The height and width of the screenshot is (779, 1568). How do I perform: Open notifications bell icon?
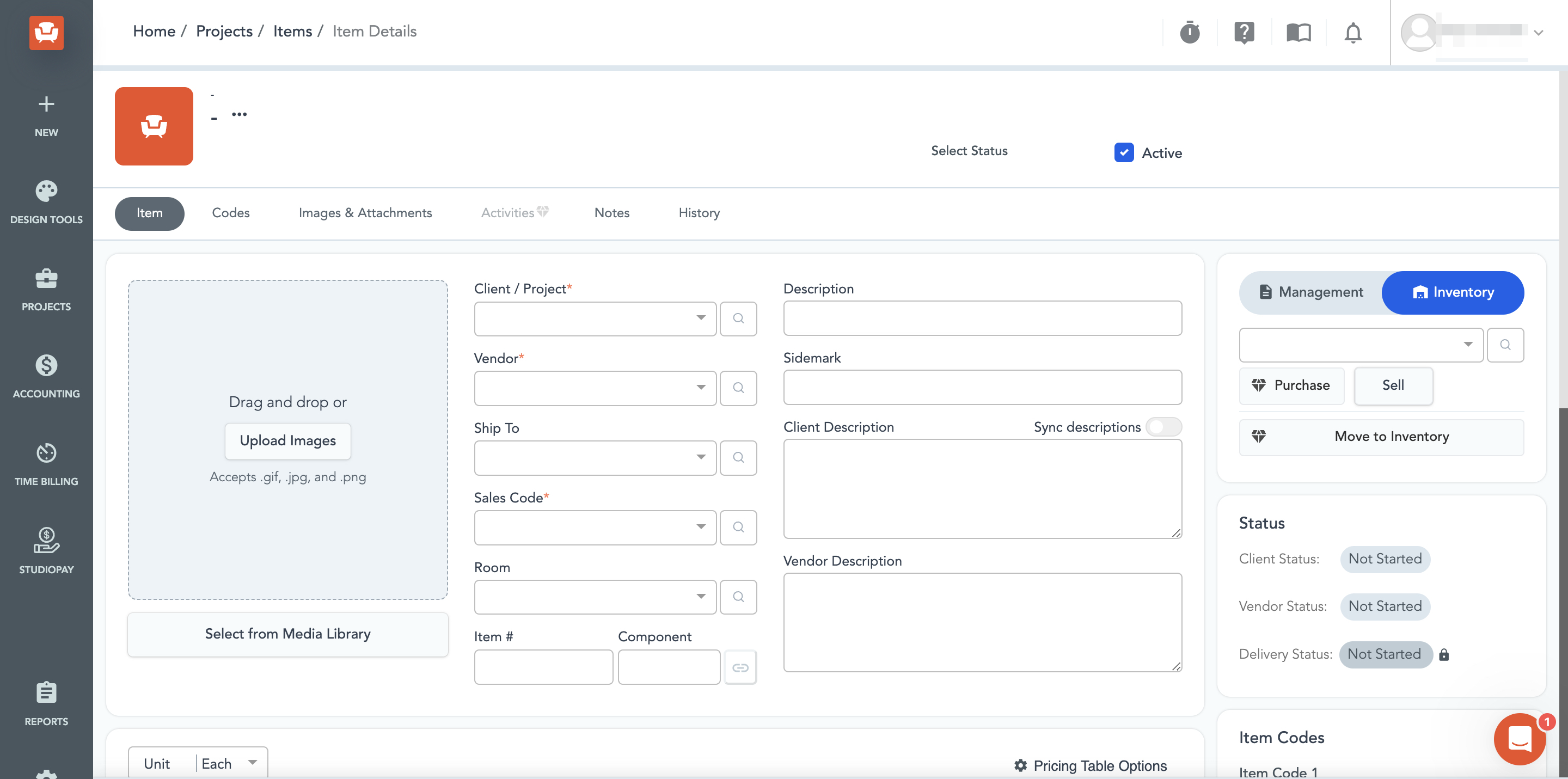[x=1352, y=32]
